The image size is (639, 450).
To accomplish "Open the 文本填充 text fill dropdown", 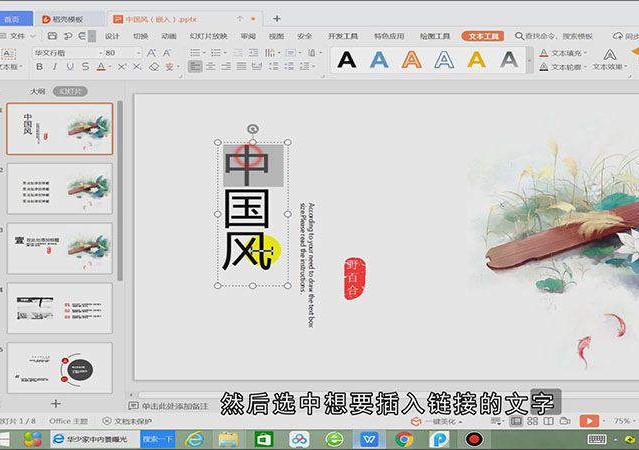I will tap(563, 53).
